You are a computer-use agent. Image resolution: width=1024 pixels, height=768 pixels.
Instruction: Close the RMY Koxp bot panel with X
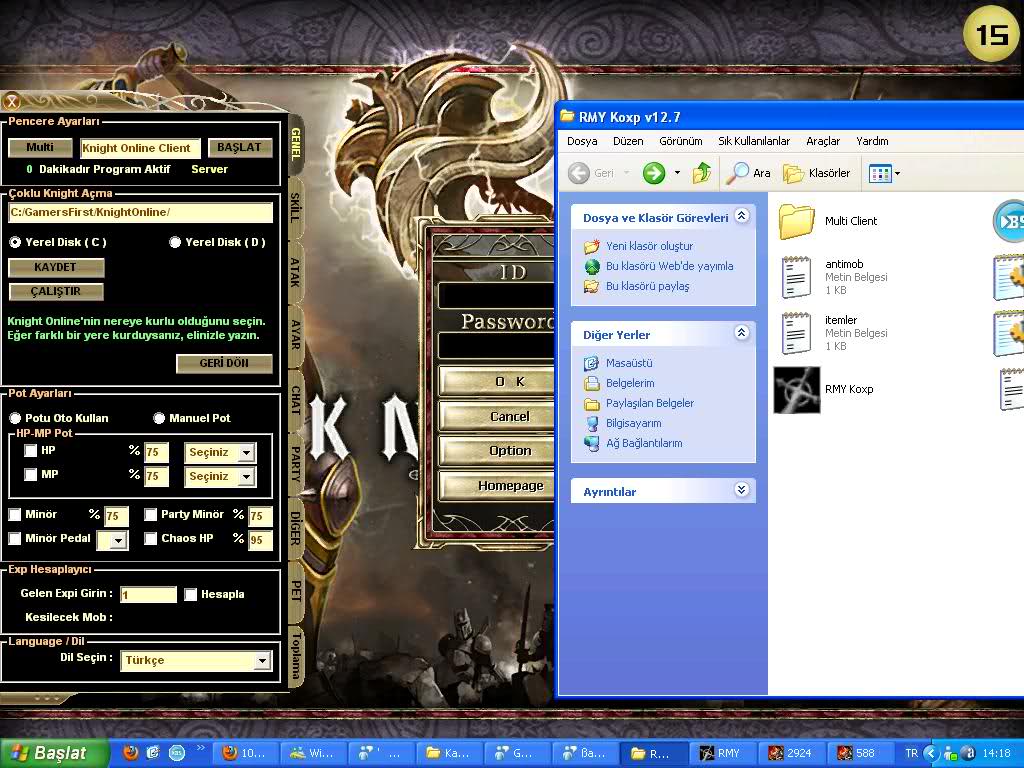[11, 101]
